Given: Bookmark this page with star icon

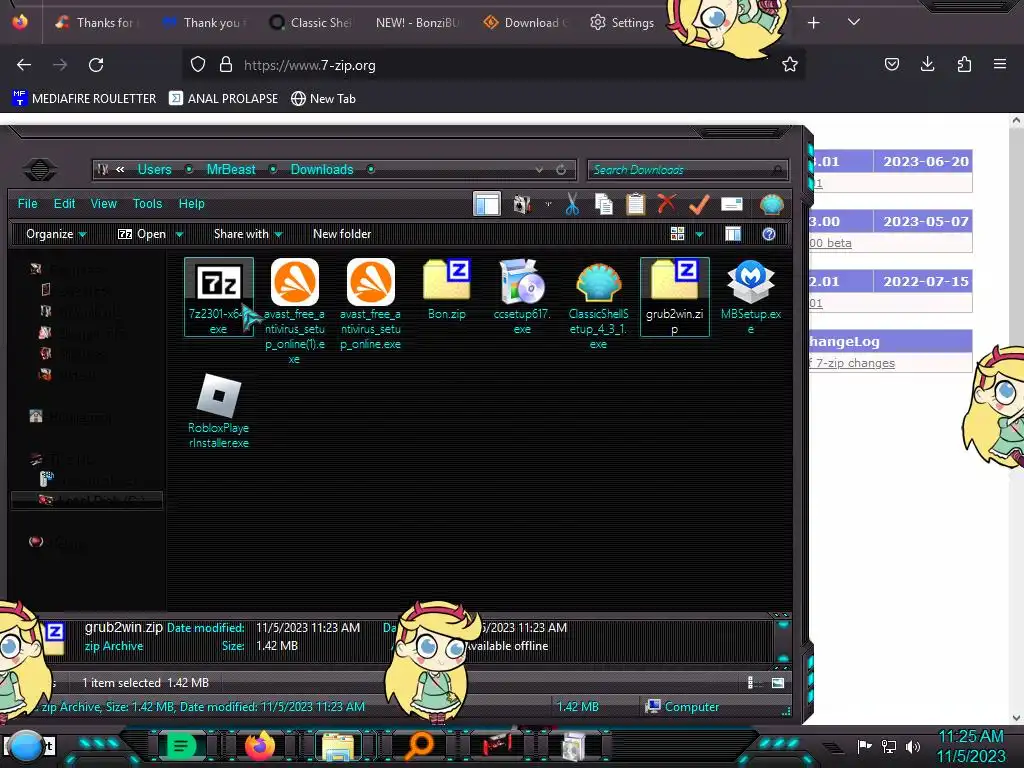Looking at the screenshot, I should click(790, 65).
